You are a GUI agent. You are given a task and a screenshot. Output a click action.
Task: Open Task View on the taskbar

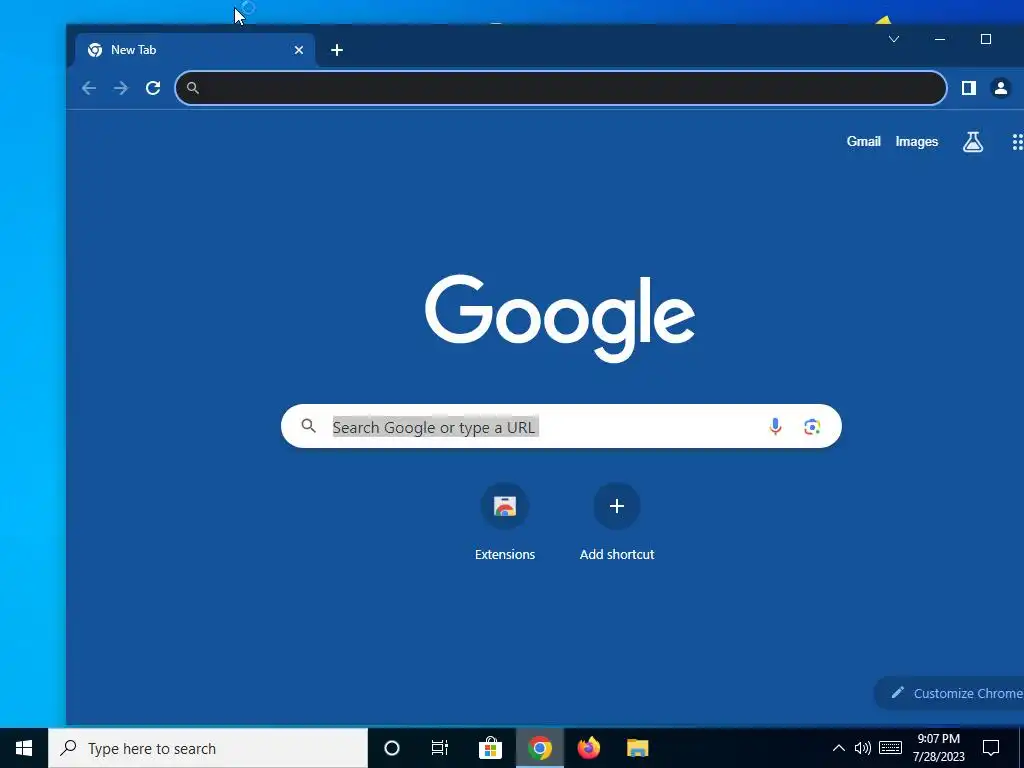tap(440, 748)
